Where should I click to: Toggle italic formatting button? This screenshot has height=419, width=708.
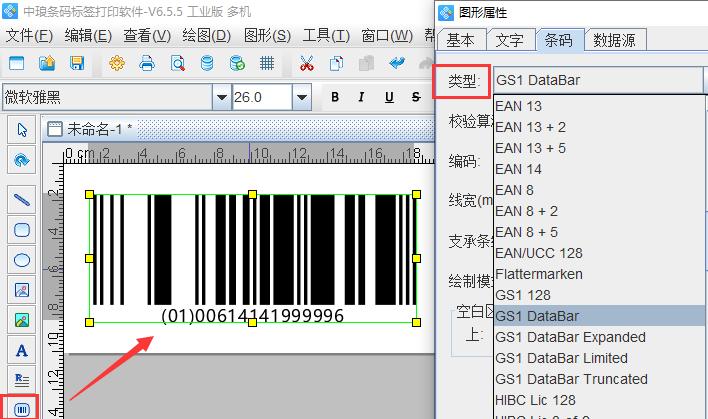click(361, 97)
